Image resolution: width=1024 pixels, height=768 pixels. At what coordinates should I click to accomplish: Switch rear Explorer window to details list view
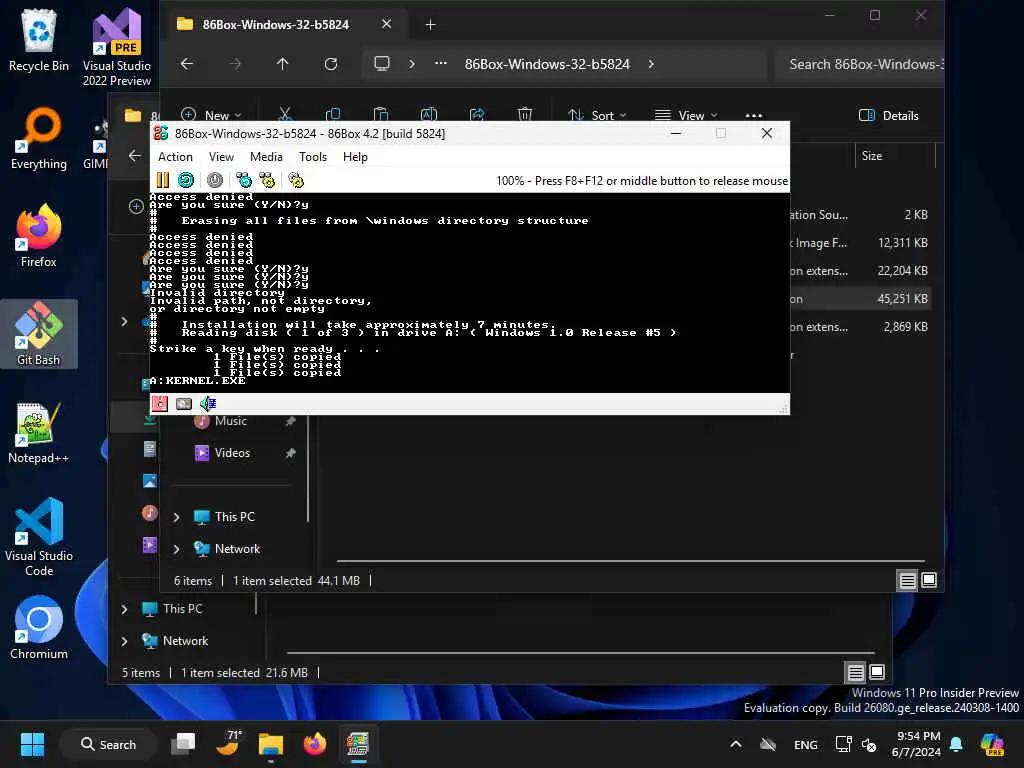pos(855,671)
